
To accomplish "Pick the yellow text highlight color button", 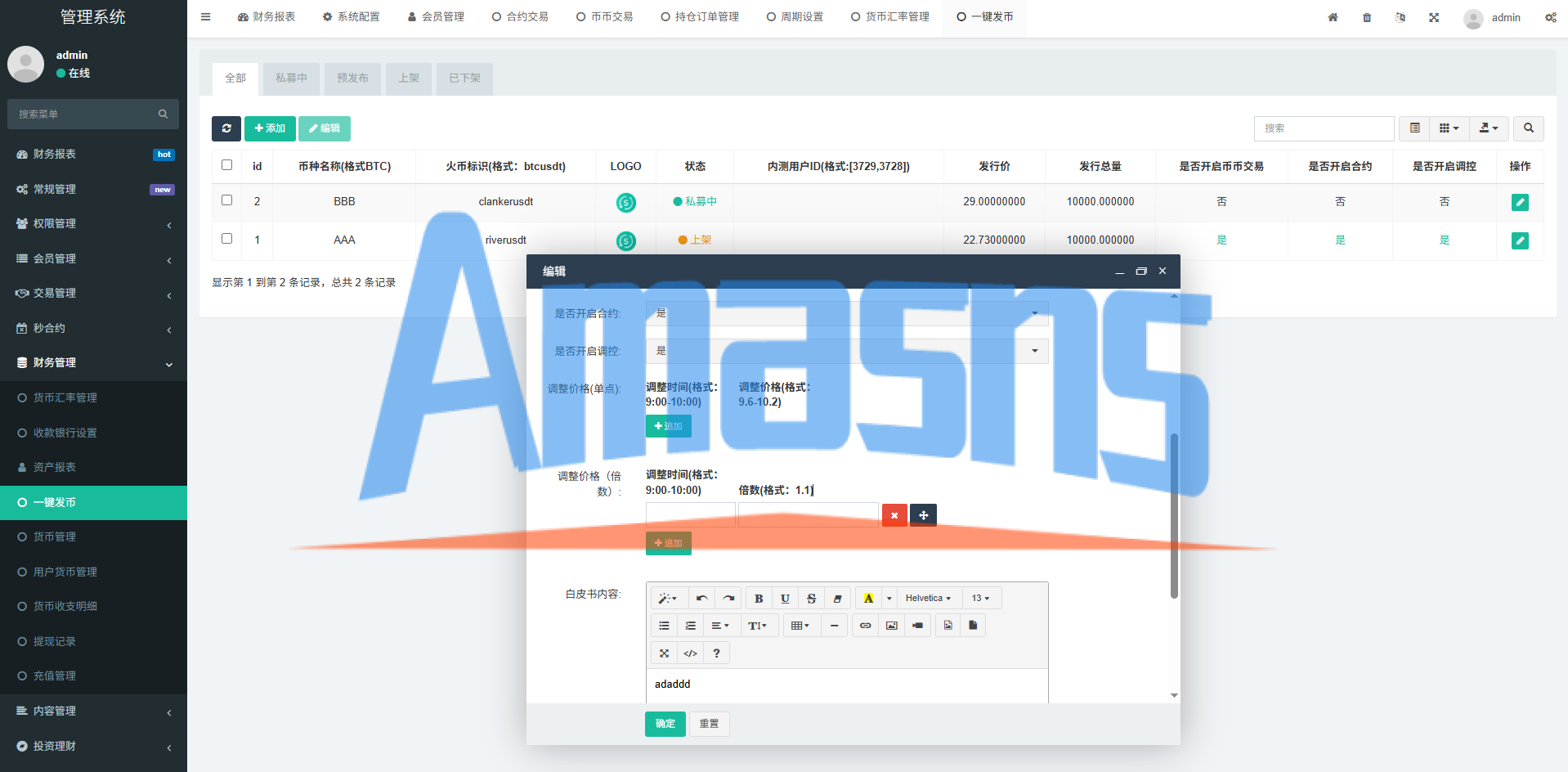I will click(x=868, y=599).
